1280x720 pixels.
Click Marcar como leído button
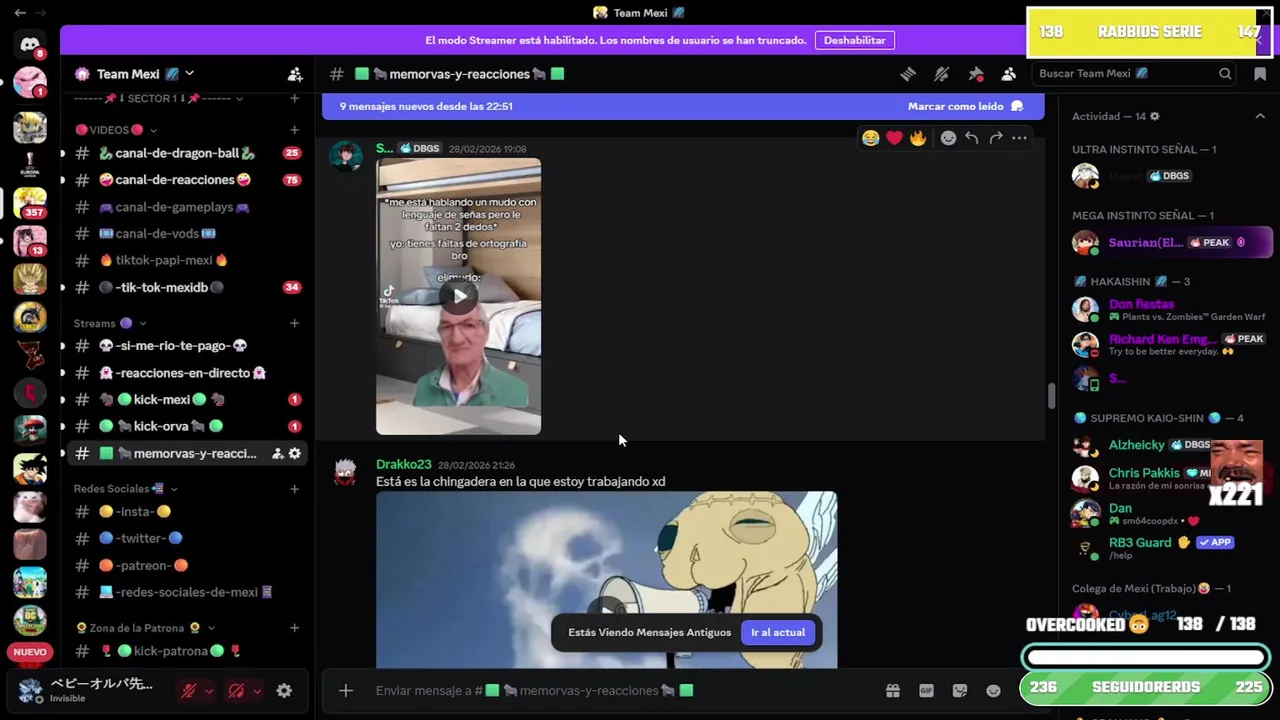(x=965, y=106)
